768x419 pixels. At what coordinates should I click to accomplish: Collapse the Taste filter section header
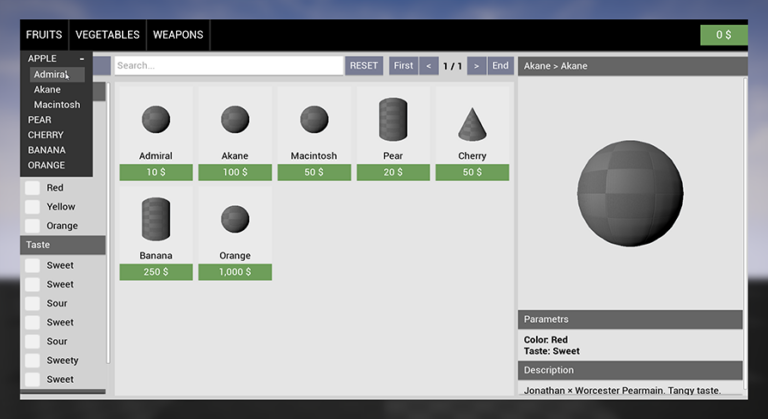tap(63, 245)
